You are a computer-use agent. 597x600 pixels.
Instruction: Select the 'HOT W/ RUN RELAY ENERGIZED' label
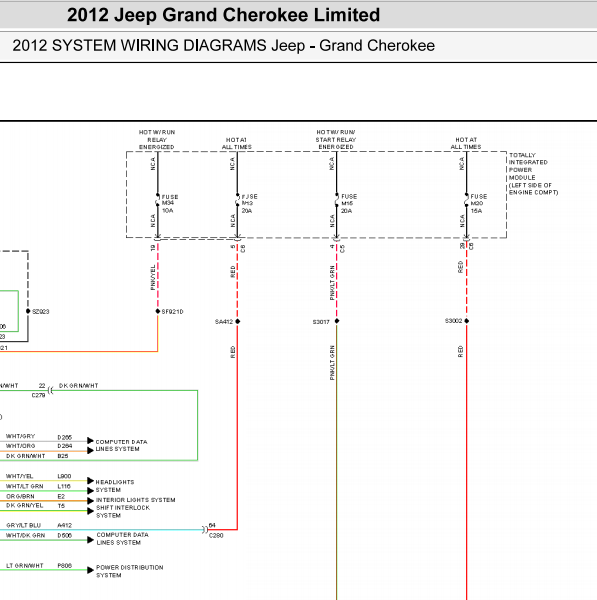click(x=157, y=140)
